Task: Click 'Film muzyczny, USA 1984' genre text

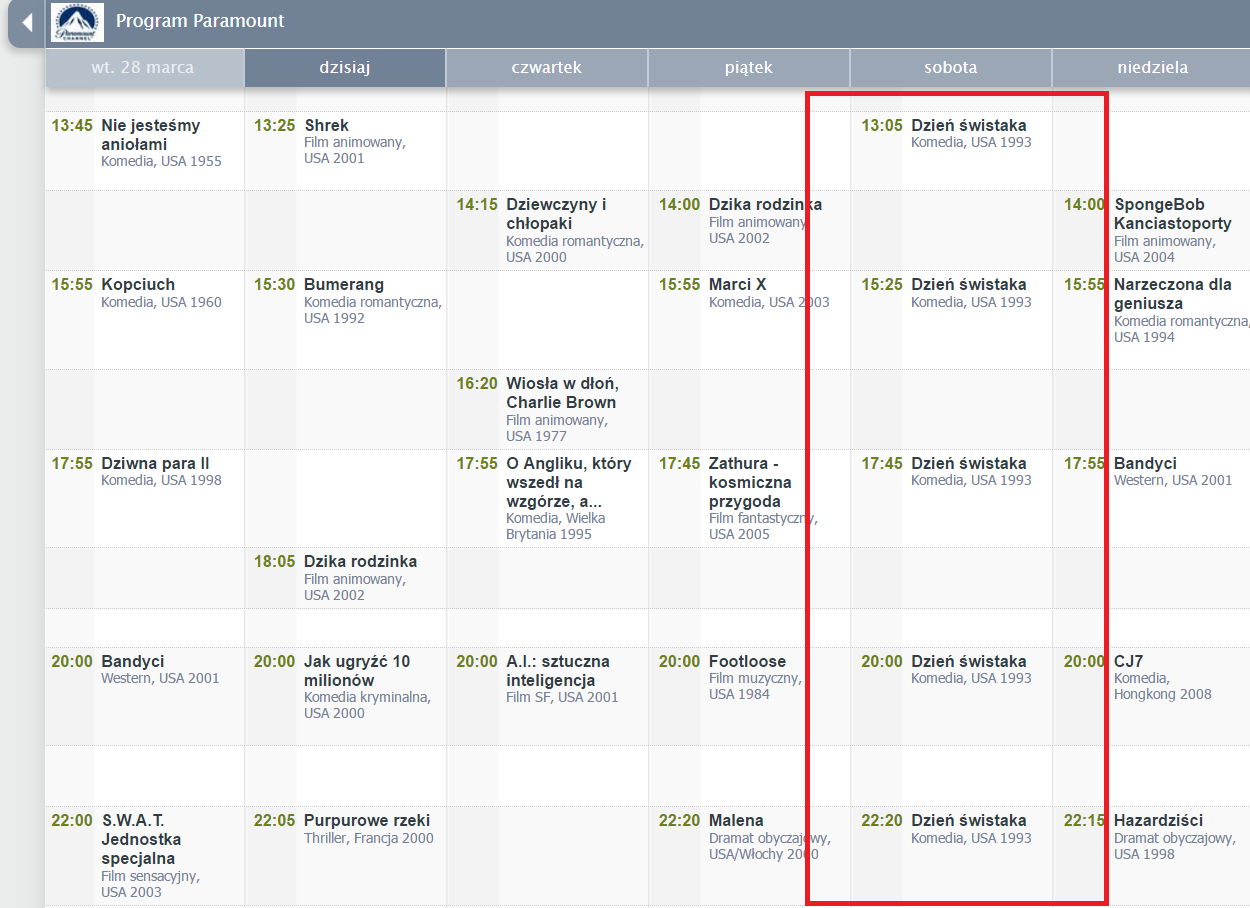Action: 755,686
